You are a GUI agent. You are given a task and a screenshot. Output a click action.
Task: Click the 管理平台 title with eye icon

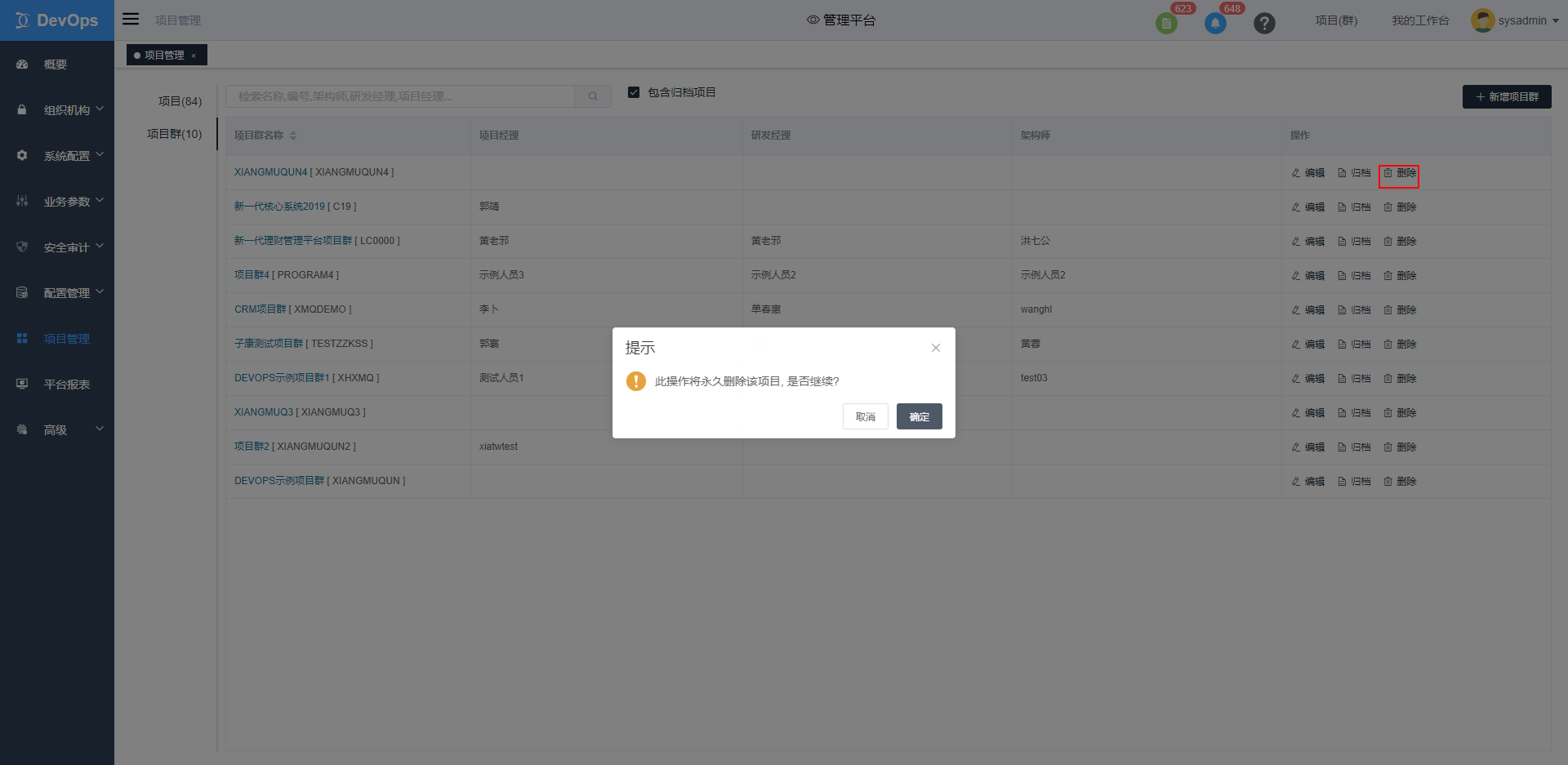(x=841, y=20)
